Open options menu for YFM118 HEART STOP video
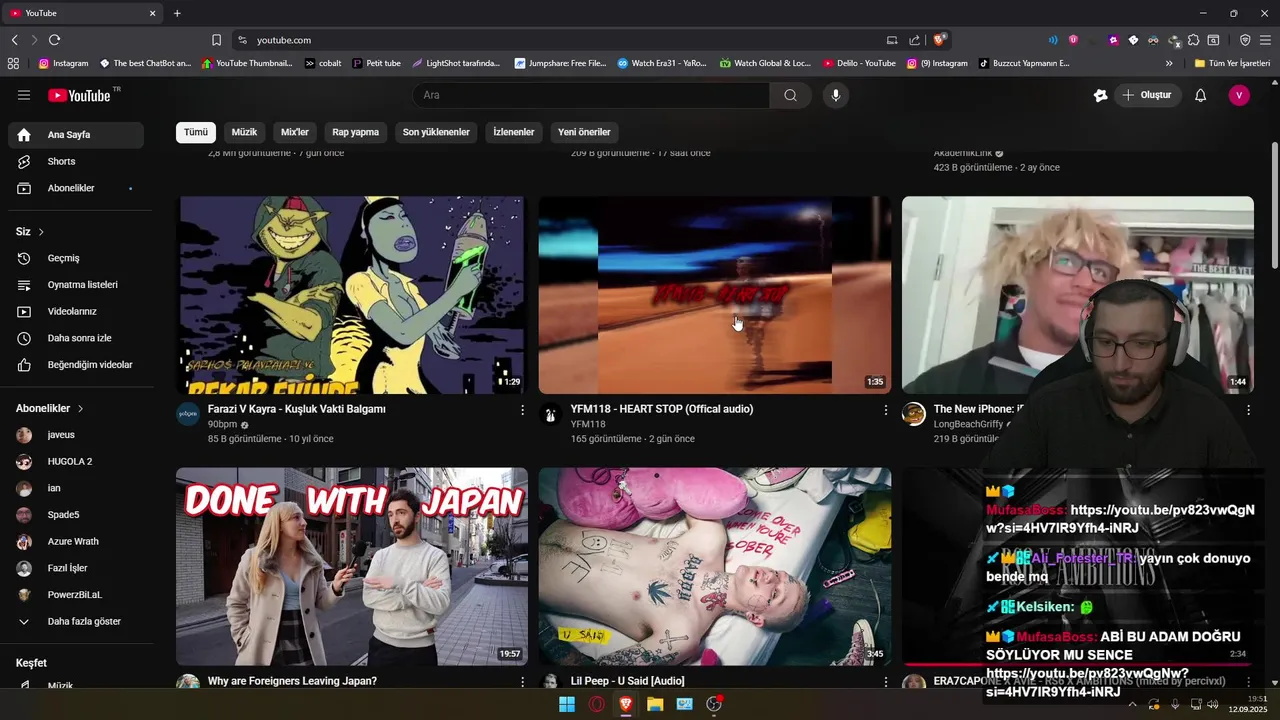The image size is (1280, 720). [x=885, y=410]
